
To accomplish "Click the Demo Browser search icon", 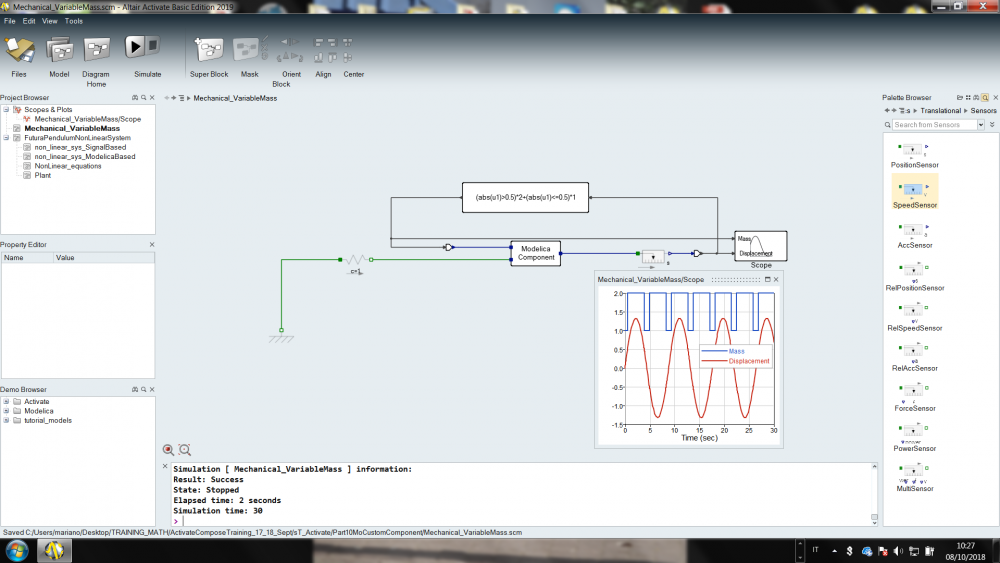I will [x=143, y=390].
